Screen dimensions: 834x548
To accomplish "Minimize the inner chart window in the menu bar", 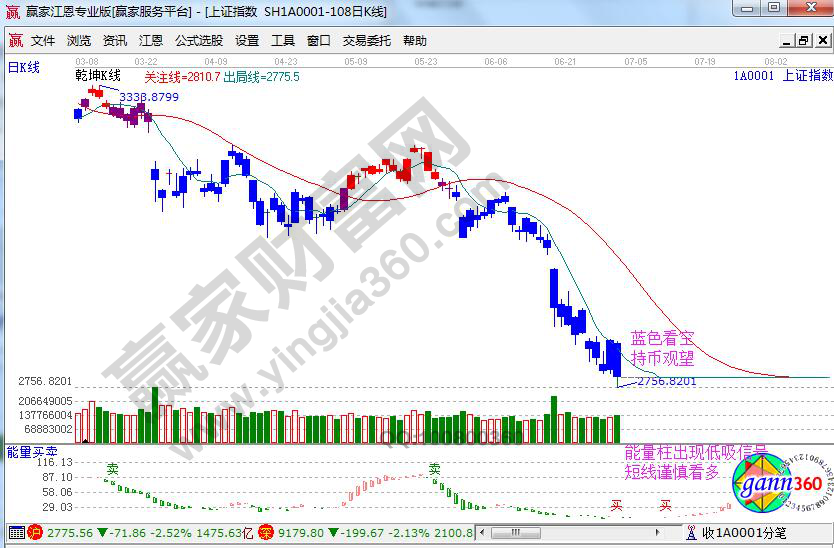I will point(786,41).
